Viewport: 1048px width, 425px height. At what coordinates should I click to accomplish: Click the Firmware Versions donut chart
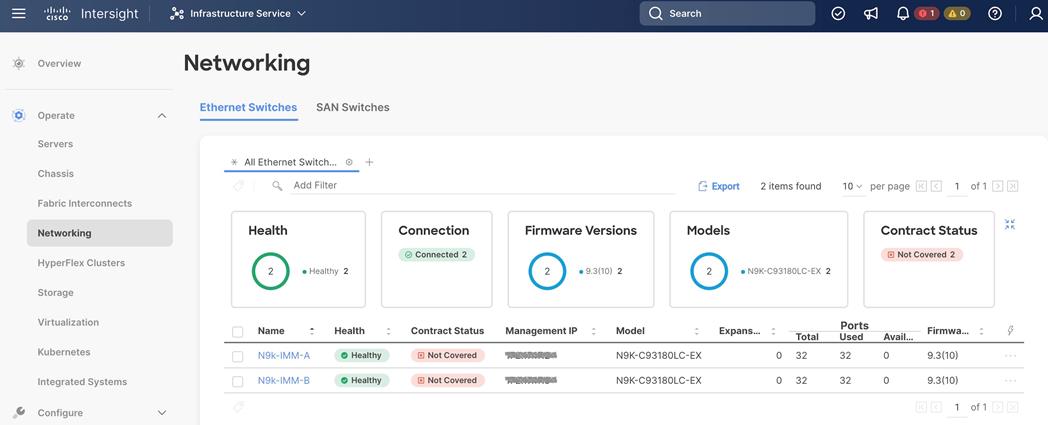(547, 271)
